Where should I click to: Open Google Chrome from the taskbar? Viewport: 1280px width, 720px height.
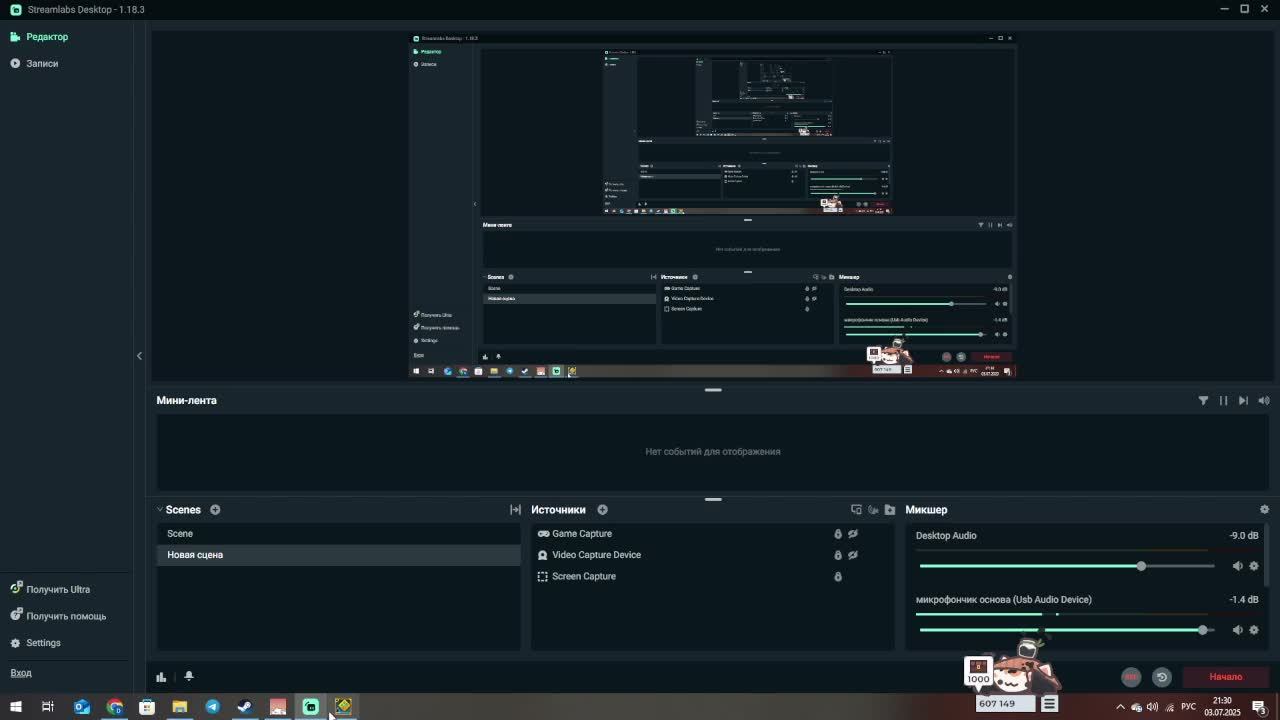[x=115, y=707]
